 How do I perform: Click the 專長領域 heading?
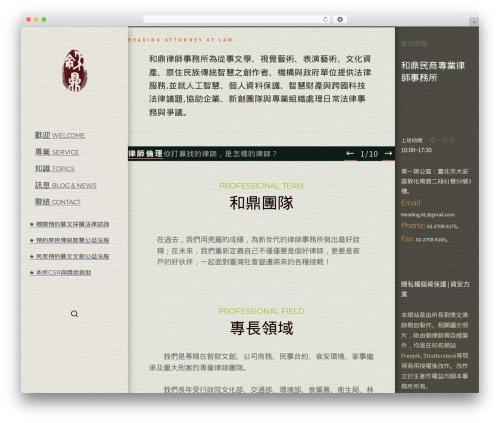[x=261, y=328]
